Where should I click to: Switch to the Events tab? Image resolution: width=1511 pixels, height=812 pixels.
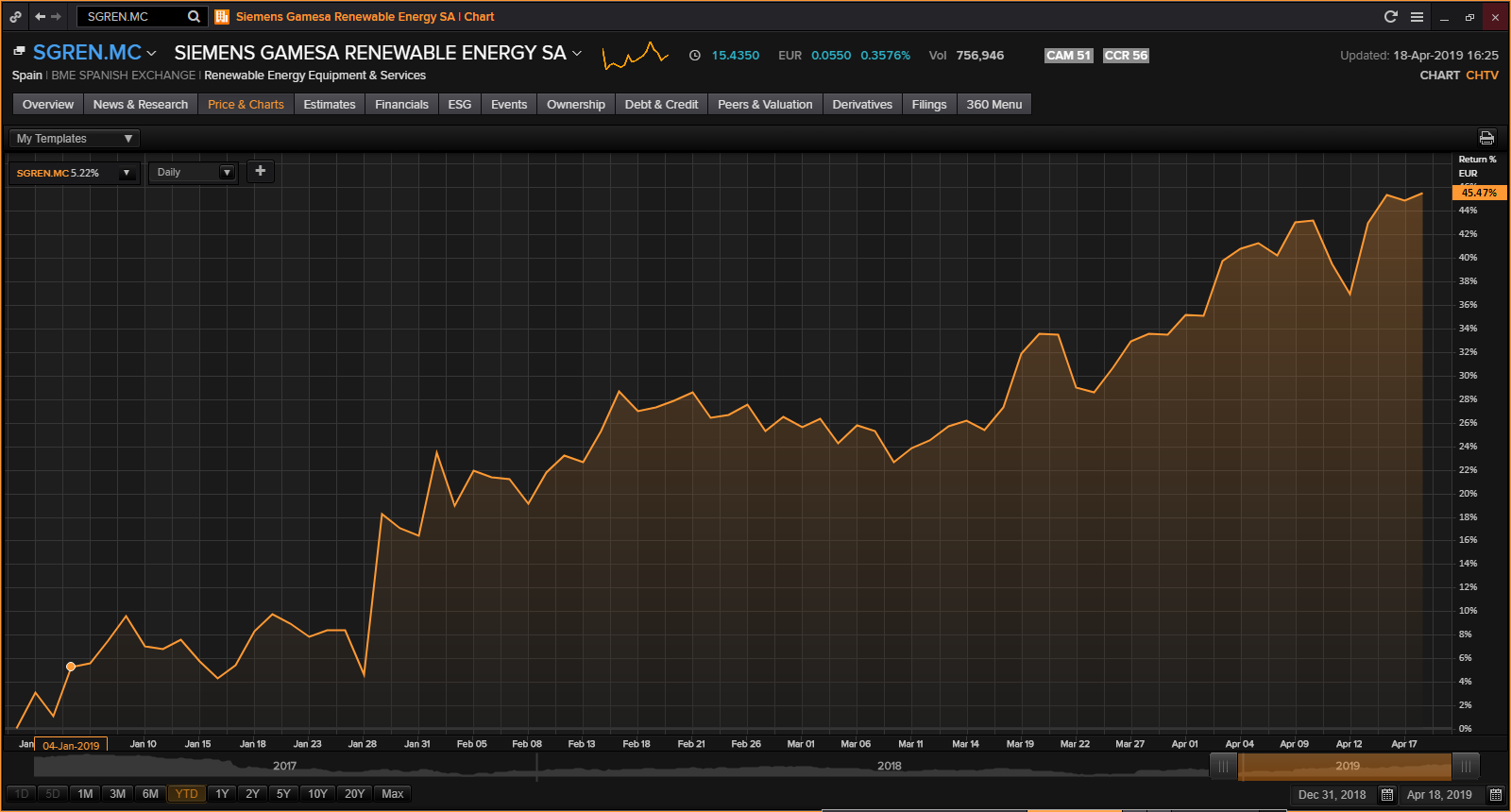[509, 105]
